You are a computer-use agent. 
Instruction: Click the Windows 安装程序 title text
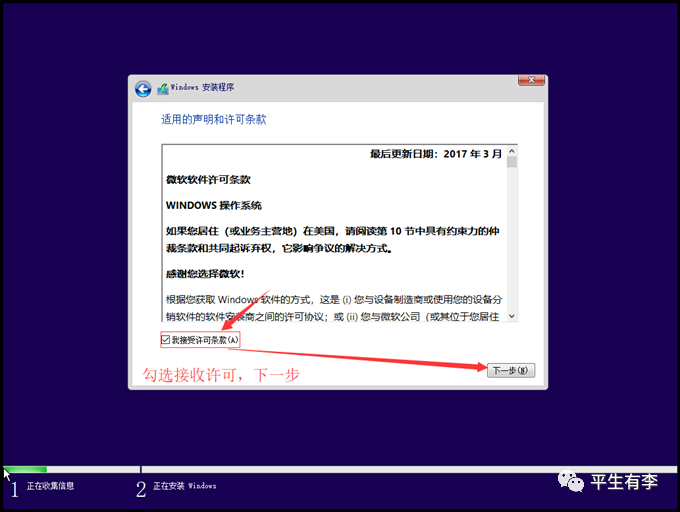[x=202, y=87]
